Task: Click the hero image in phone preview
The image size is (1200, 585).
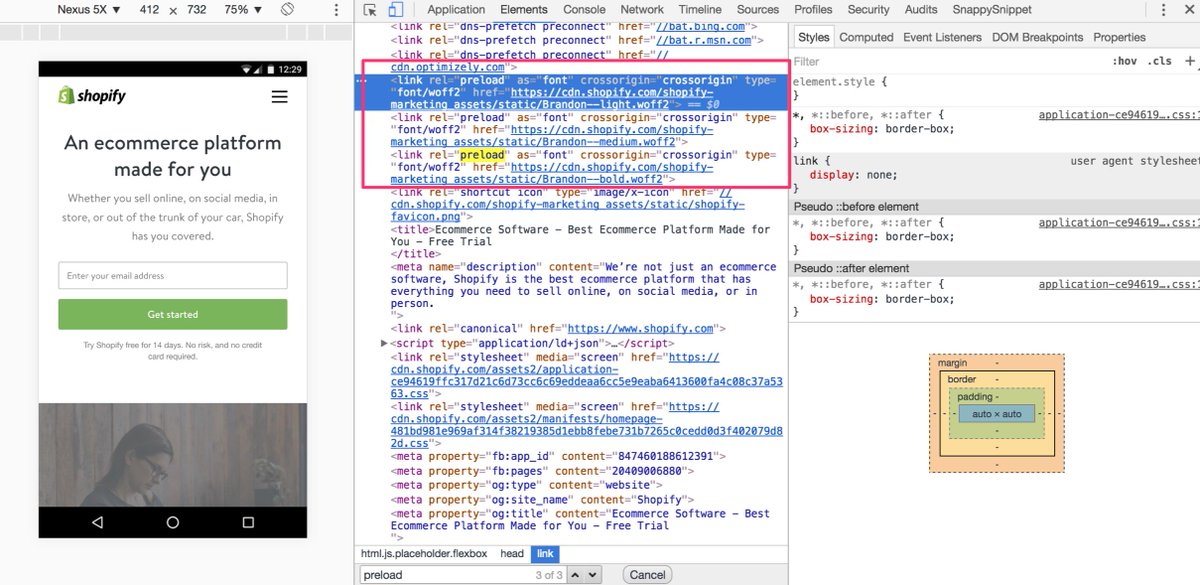Action: point(173,453)
